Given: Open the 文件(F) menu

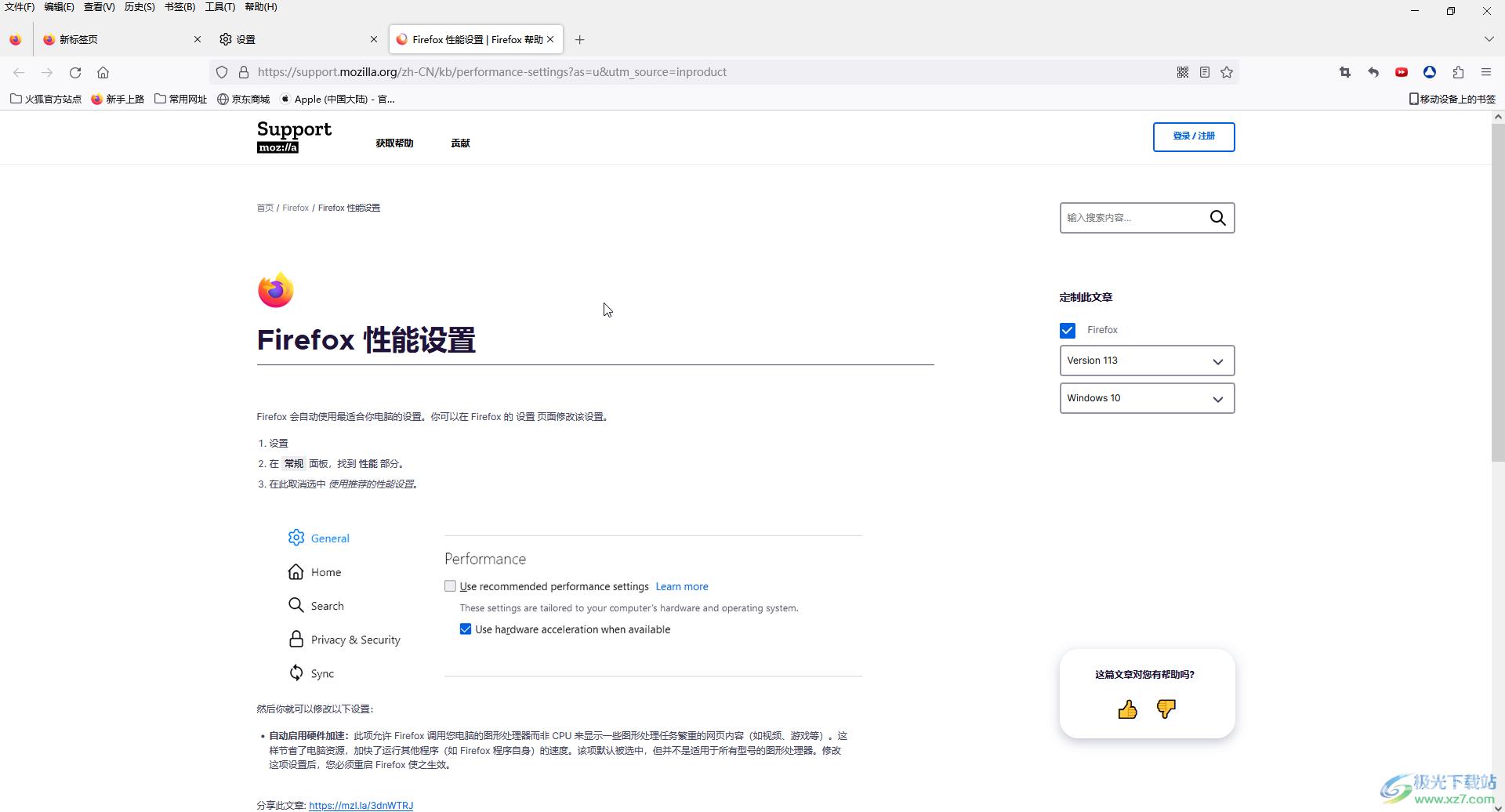Looking at the screenshot, I should [20, 7].
